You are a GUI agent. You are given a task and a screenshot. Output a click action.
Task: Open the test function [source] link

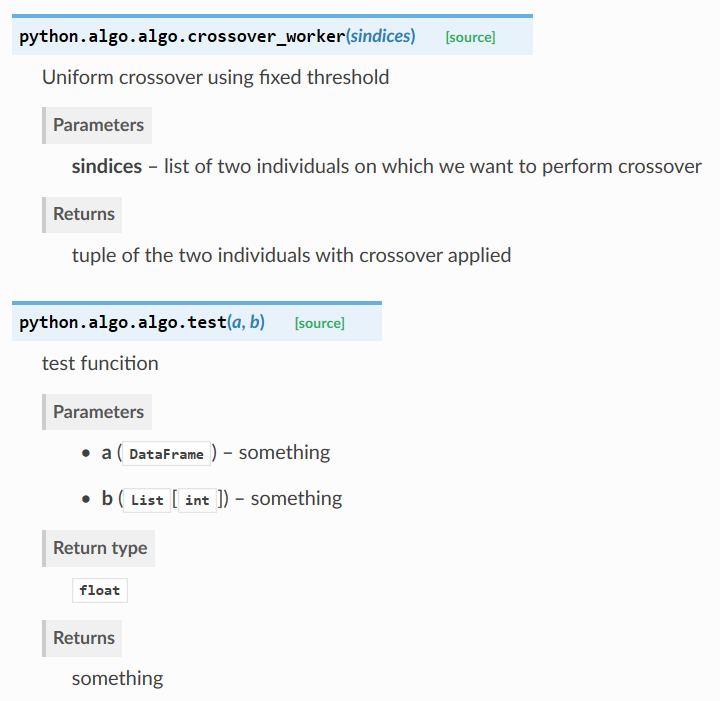(320, 323)
